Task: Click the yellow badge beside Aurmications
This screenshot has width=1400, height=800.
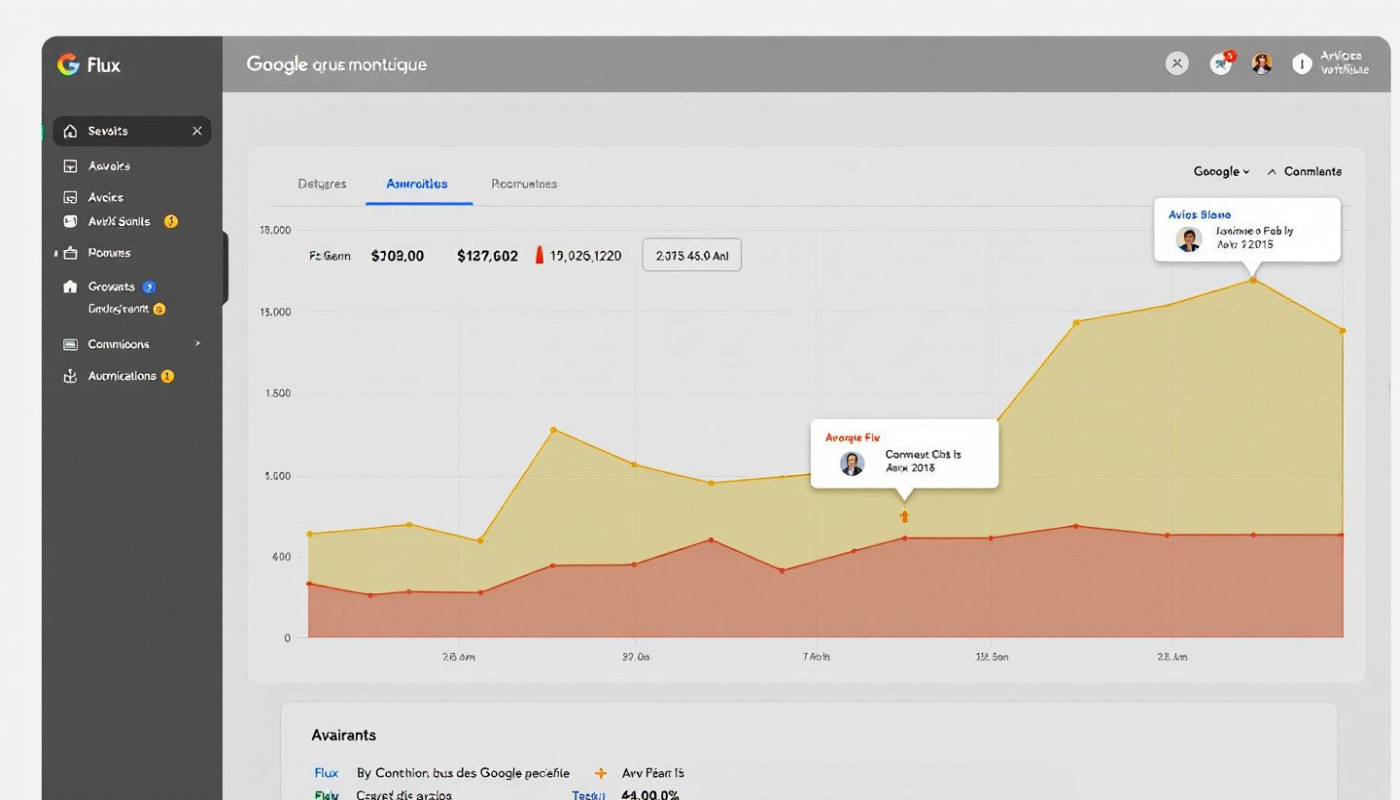Action: 167,376
